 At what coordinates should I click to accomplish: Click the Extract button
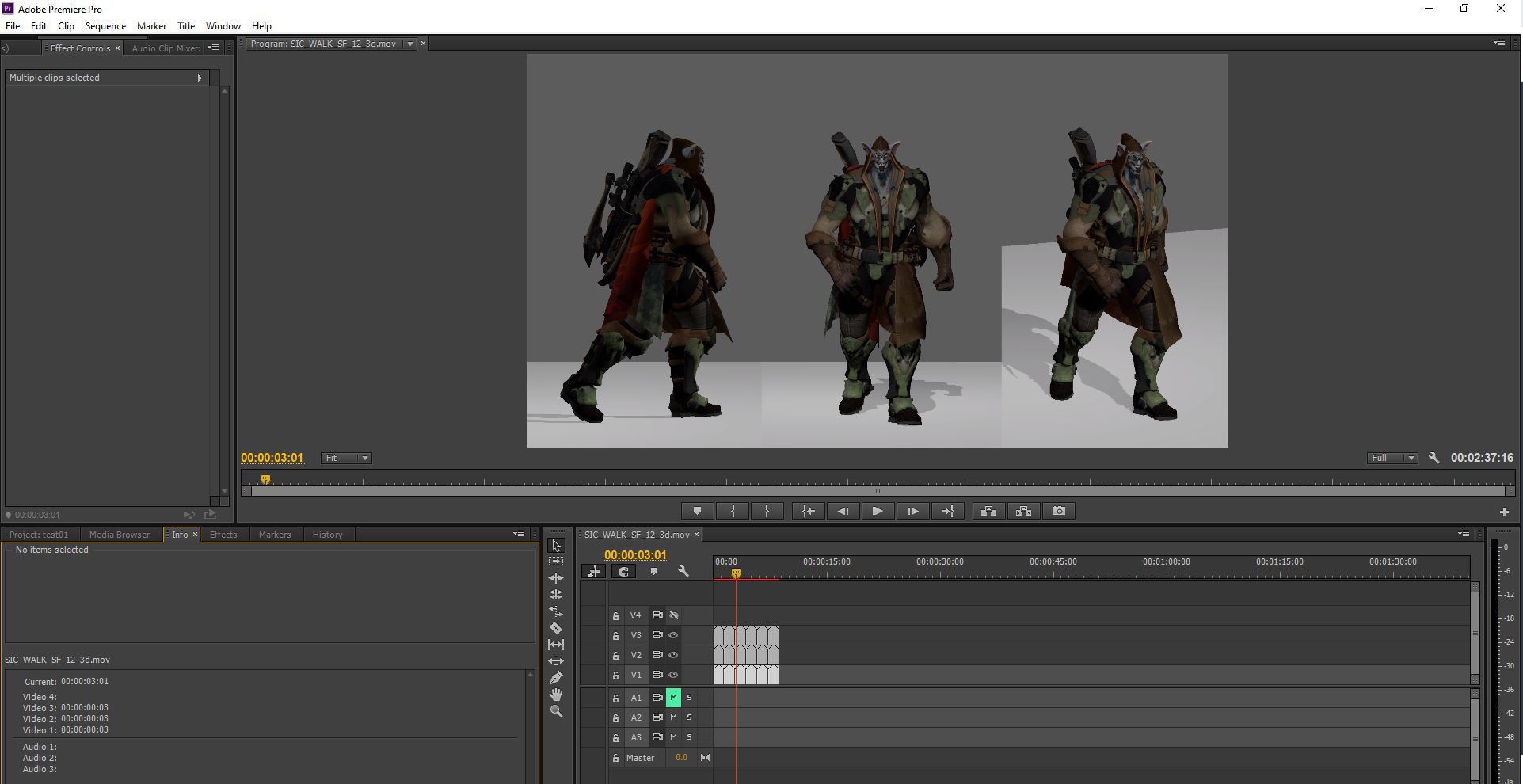[x=1023, y=512]
